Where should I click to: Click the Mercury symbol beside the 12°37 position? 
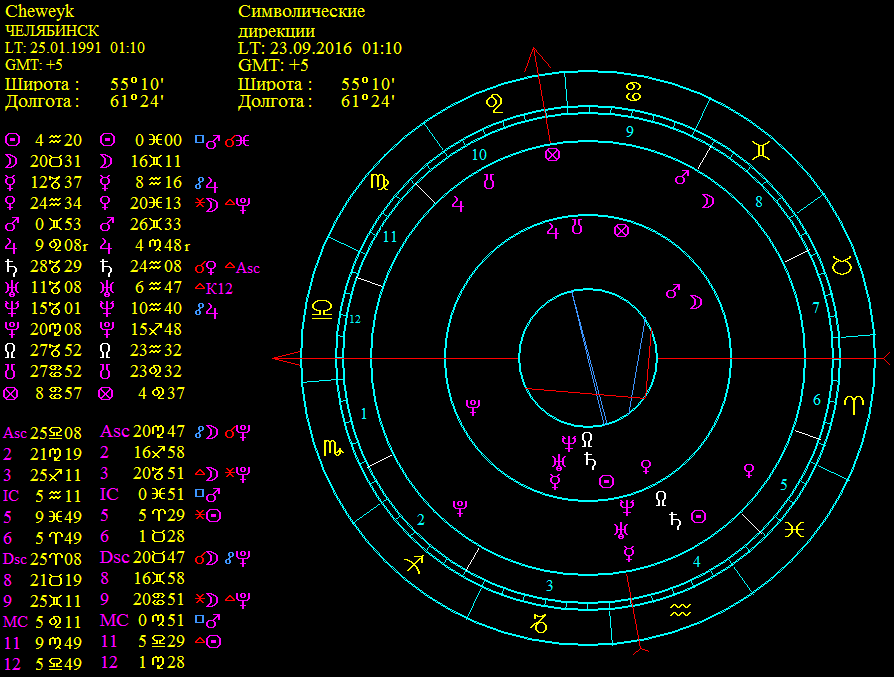tap(10, 183)
